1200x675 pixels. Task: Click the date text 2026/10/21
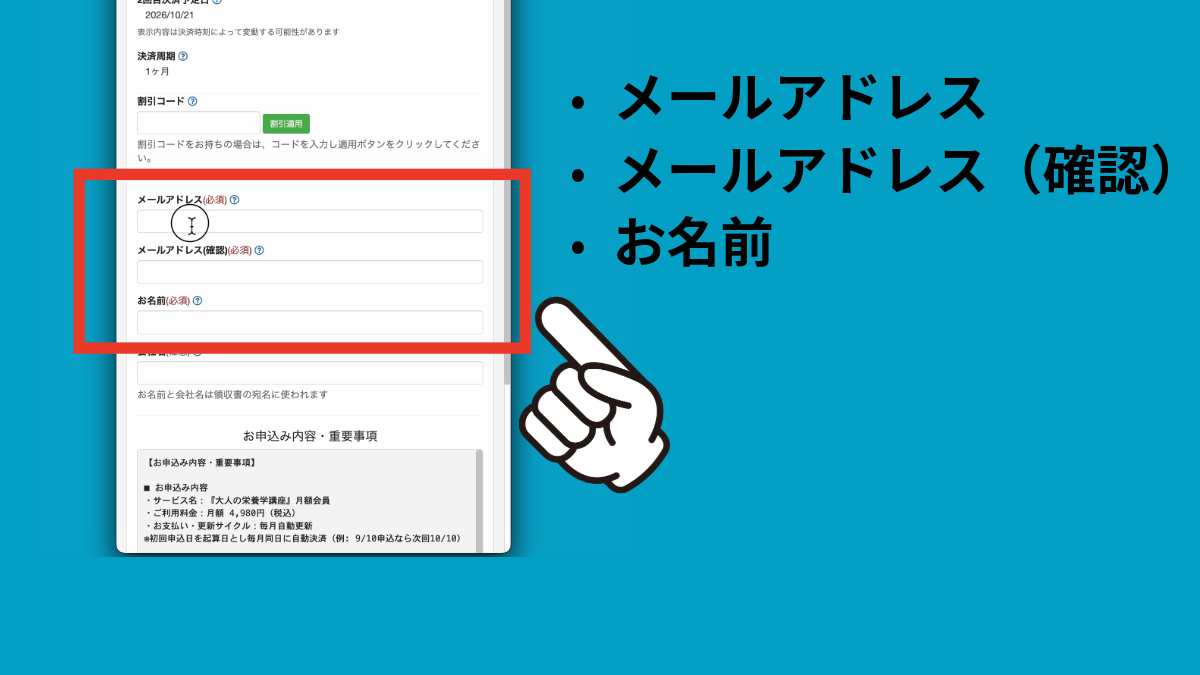tap(169, 15)
